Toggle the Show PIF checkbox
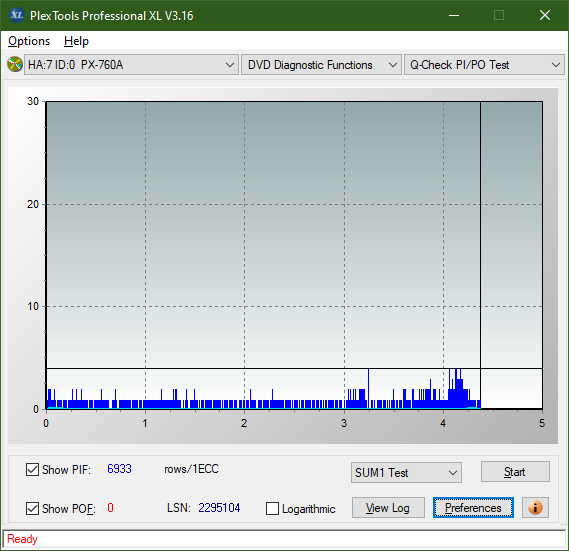The width and height of the screenshot is (569, 551). point(32,469)
